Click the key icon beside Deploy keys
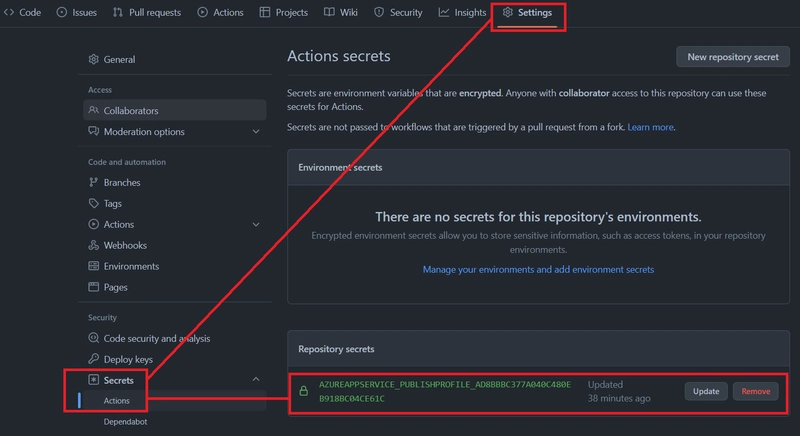The height and width of the screenshot is (436, 800). coord(94,359)
